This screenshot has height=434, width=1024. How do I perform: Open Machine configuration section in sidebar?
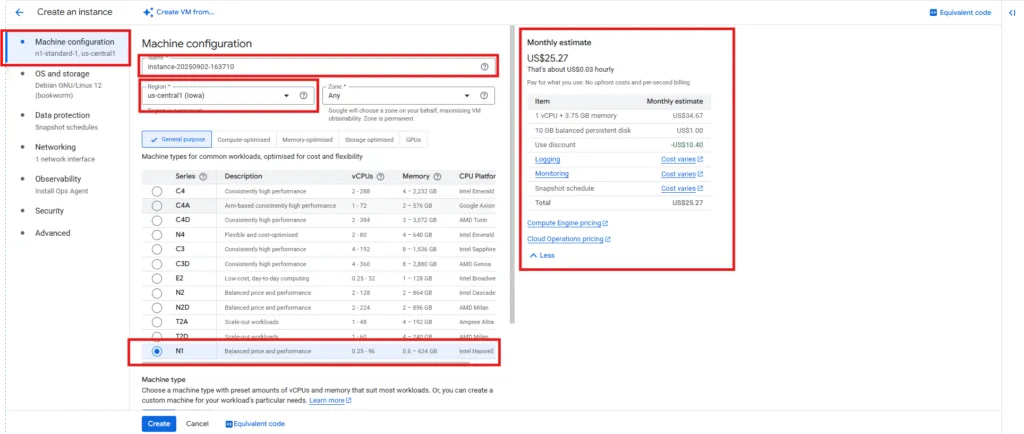click(x=69, y=47)
